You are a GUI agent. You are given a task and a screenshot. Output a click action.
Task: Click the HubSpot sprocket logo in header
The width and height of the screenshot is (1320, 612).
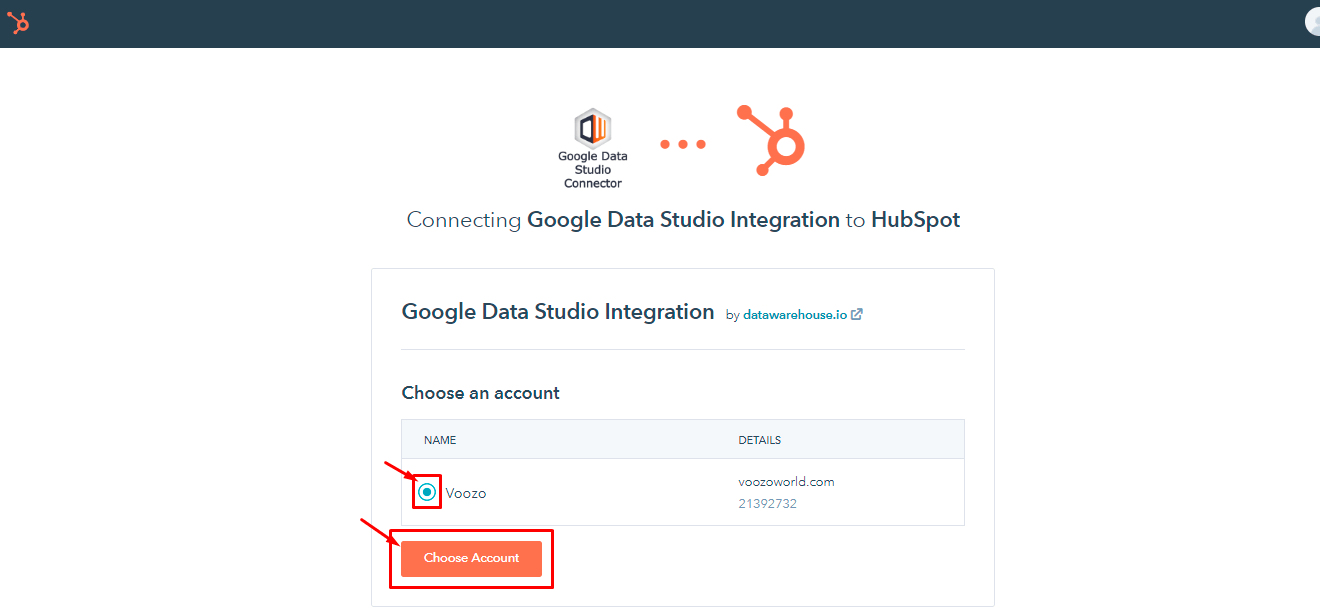[18, 22]
